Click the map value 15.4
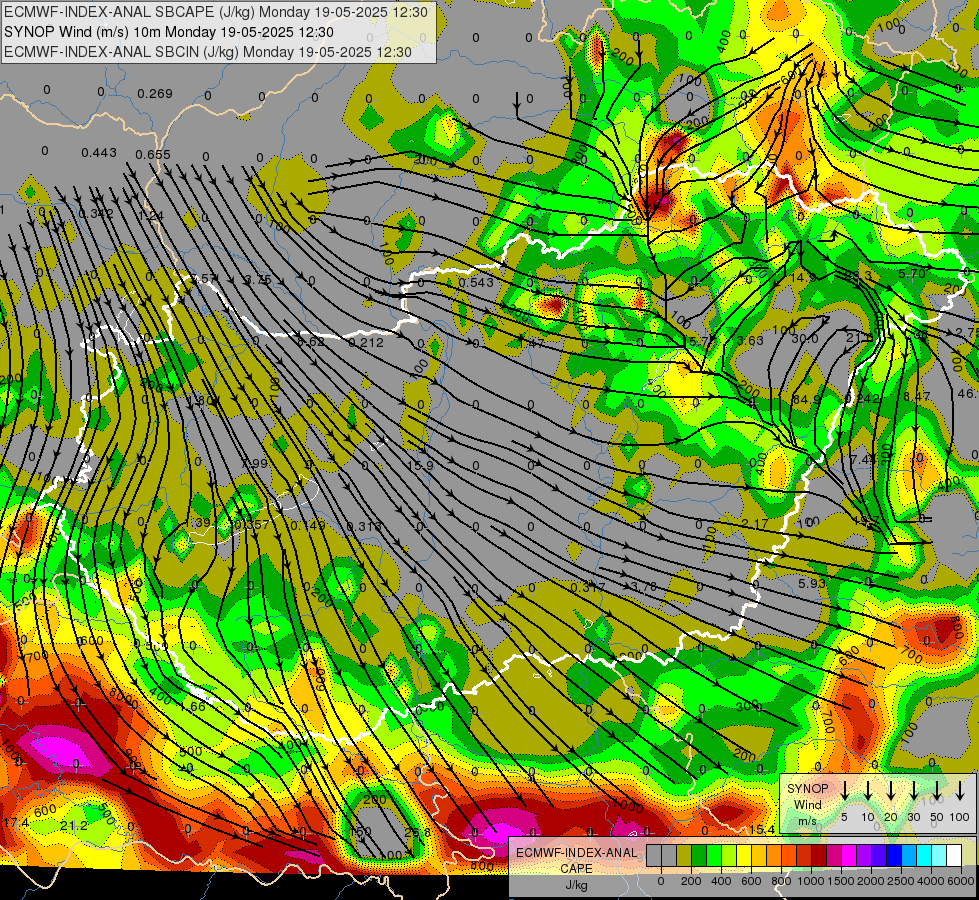The height and width of the screenshot is (900, 979). (x=762, y=829)
